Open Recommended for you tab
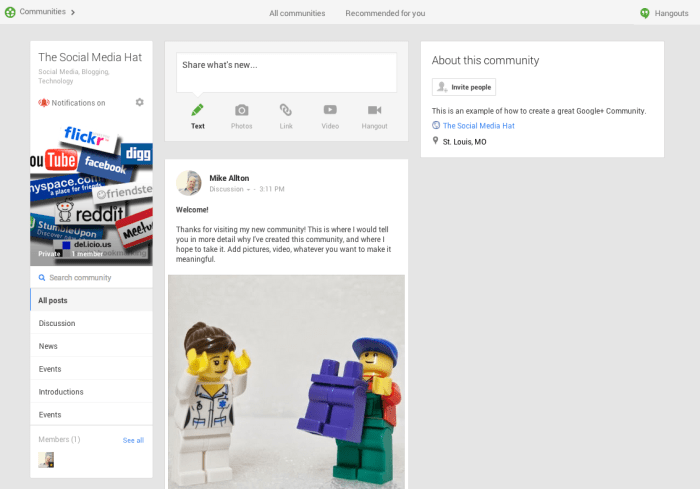This screenshot has width=700, height=489. (x=385, y=13)
